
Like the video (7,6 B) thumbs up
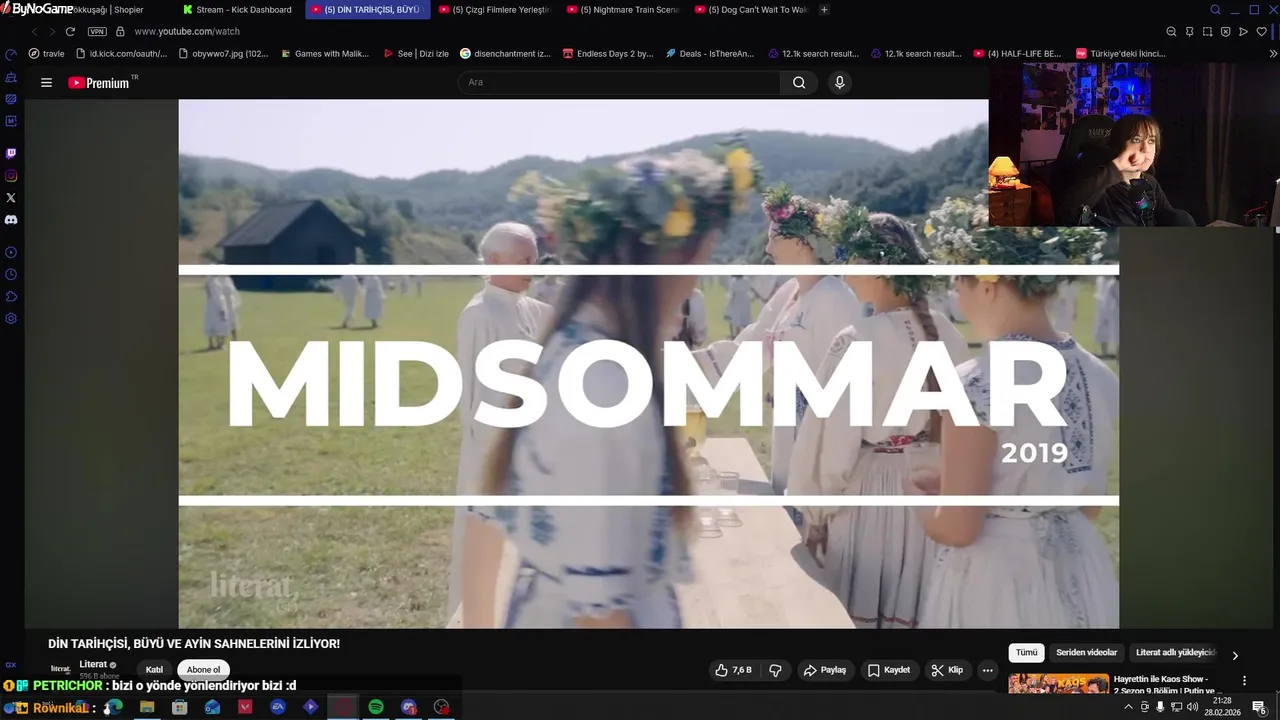tap(733, 670)
